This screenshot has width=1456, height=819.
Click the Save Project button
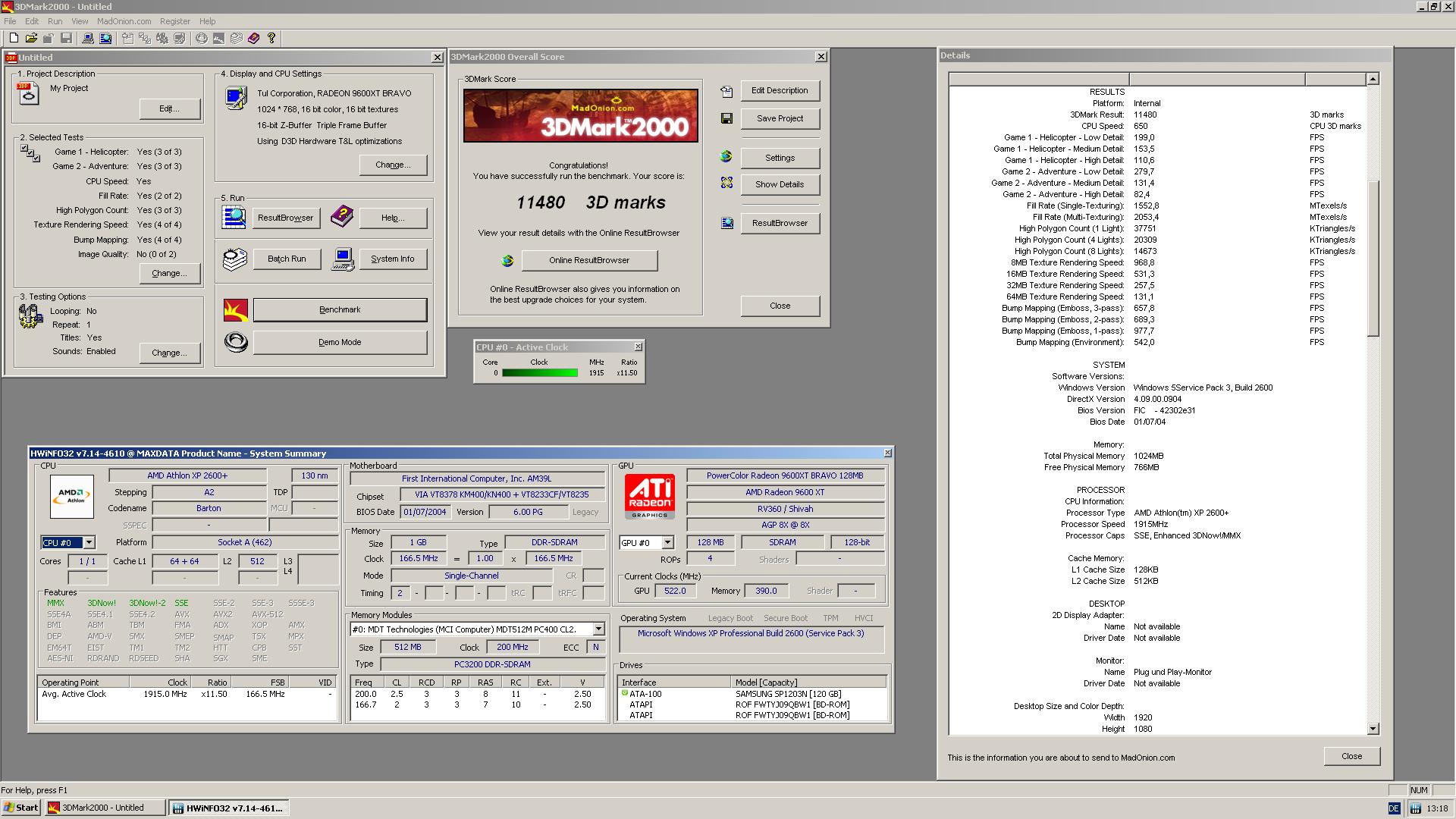[780, 118]
